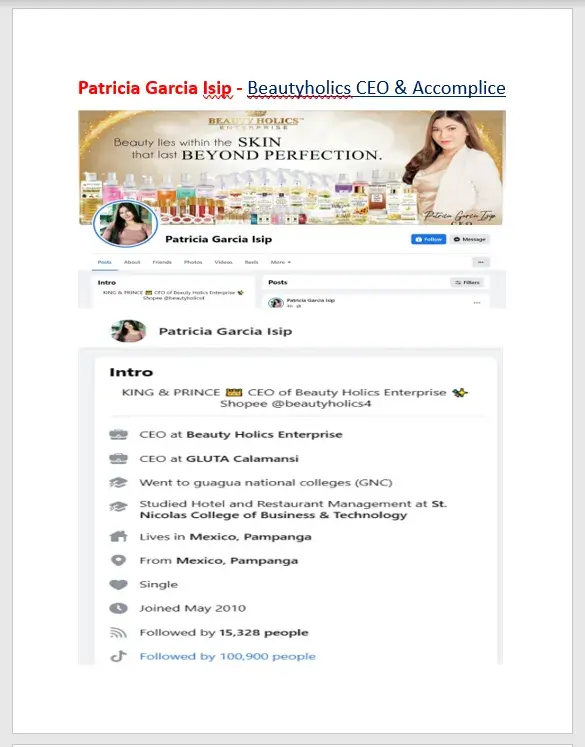The image size is (585, 747).
Task: Click the small avatar beside Patricia Garcia Isip
Action: 128,331
